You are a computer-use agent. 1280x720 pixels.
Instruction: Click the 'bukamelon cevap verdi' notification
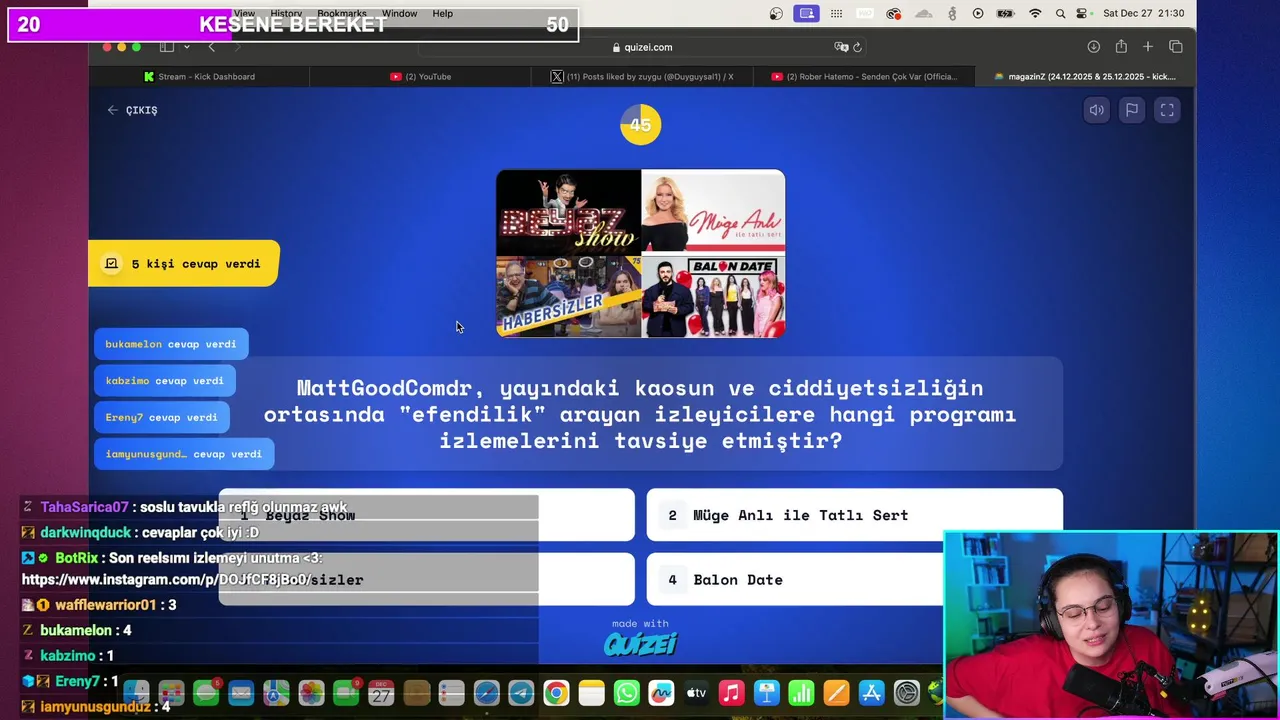[171, 344]
